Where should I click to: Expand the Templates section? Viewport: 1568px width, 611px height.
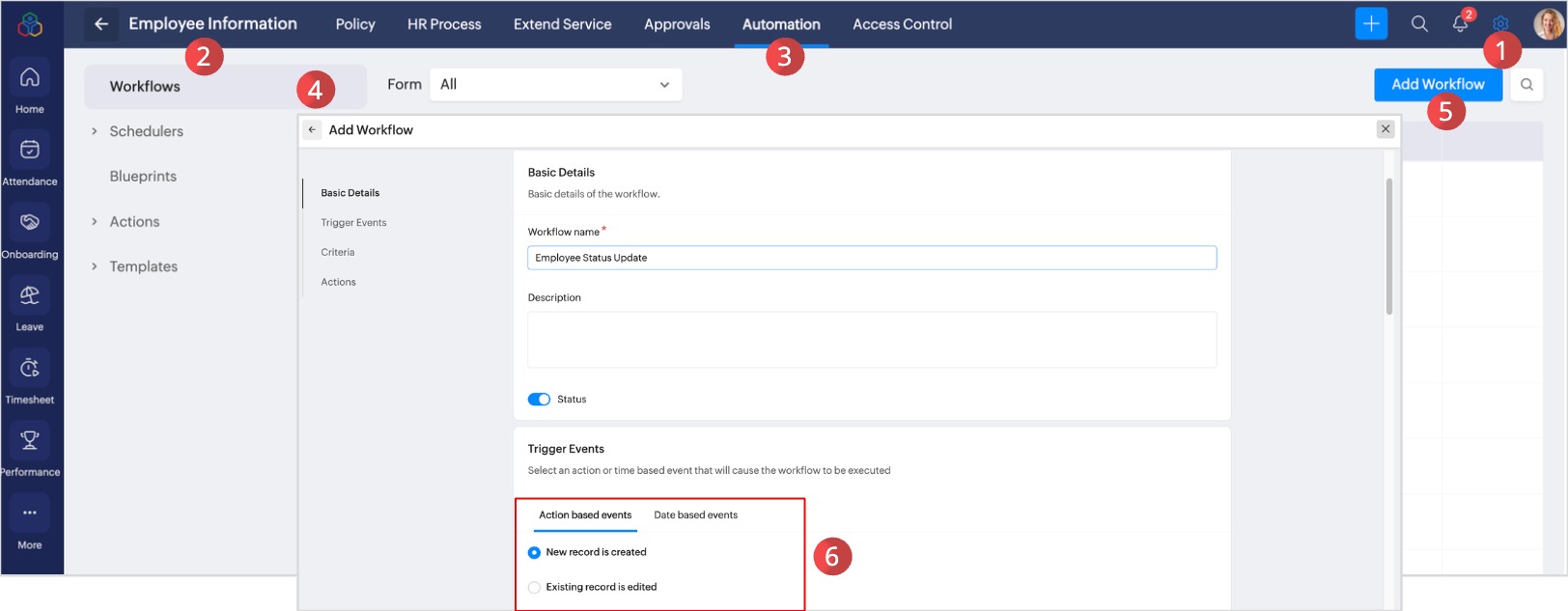94,266
